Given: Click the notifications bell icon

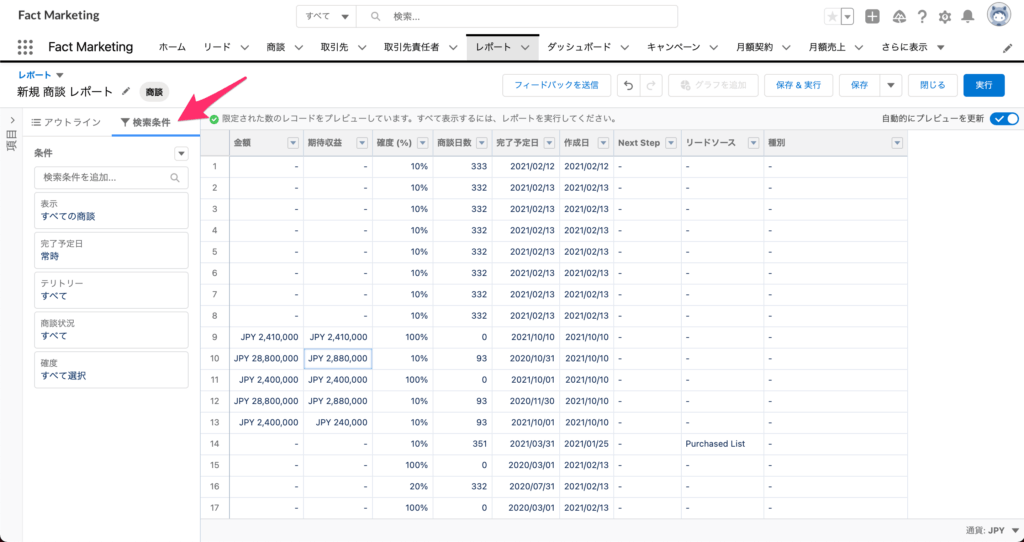Looking at the screenshot, I should 967,16.
